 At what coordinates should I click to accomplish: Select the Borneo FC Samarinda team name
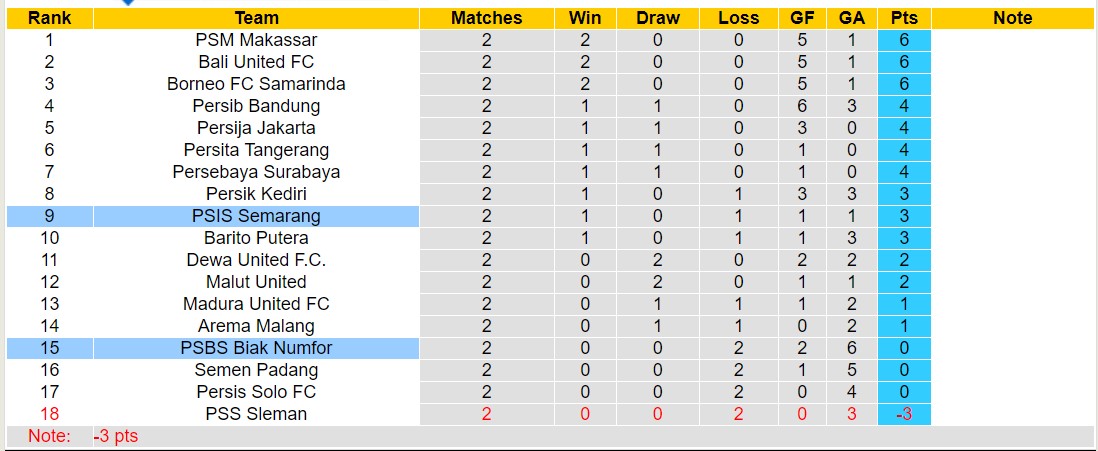pos(256,84)
